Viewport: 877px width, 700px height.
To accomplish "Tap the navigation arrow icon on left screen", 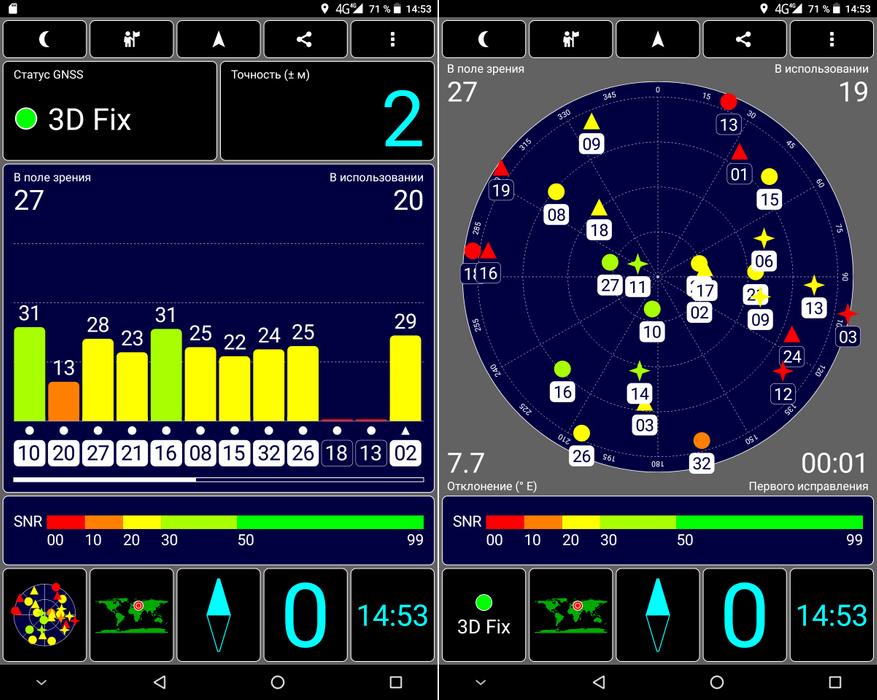I will pos(219,40).
